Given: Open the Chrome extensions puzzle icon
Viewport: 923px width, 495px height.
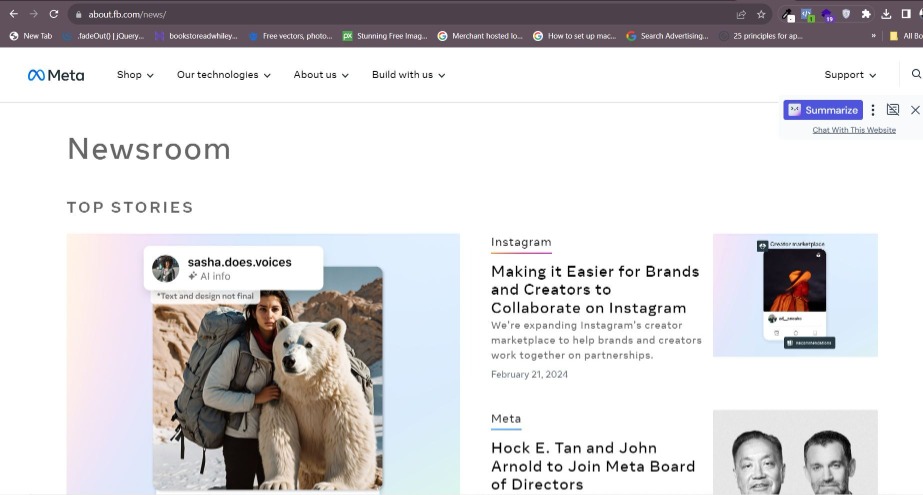Looking at the screenshot, I should pos(866,14).
